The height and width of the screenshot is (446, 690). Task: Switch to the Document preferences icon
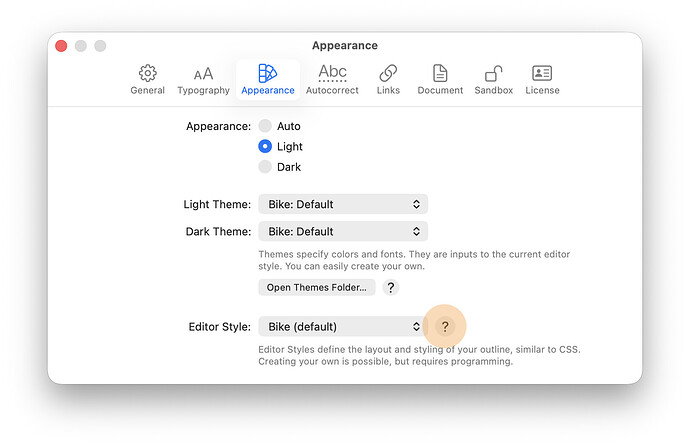(440, 73)
